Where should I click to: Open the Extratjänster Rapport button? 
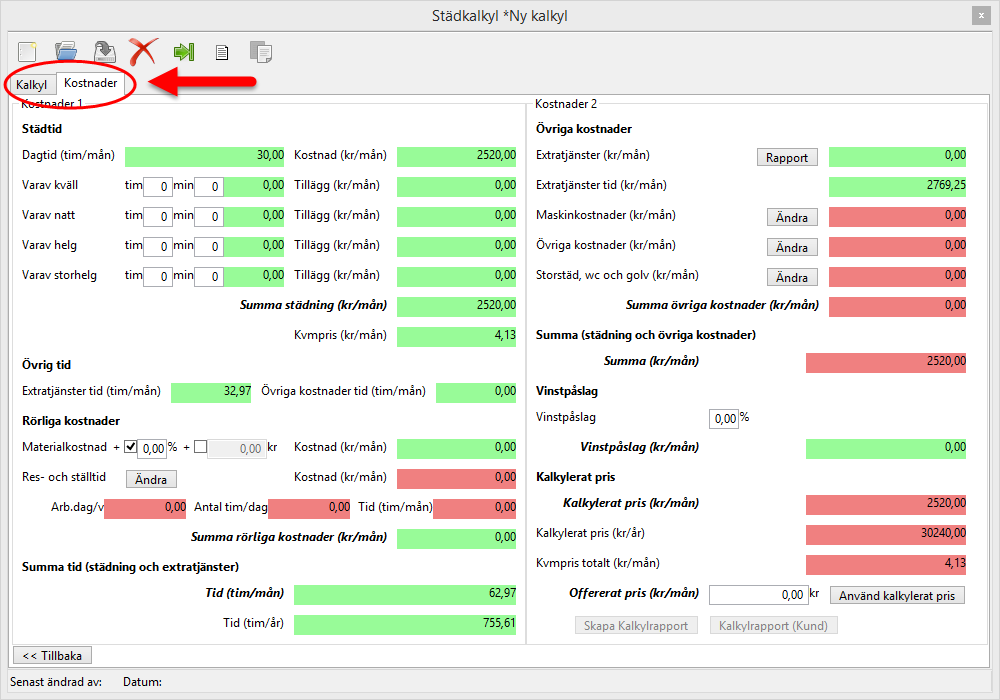click(787, 157)
